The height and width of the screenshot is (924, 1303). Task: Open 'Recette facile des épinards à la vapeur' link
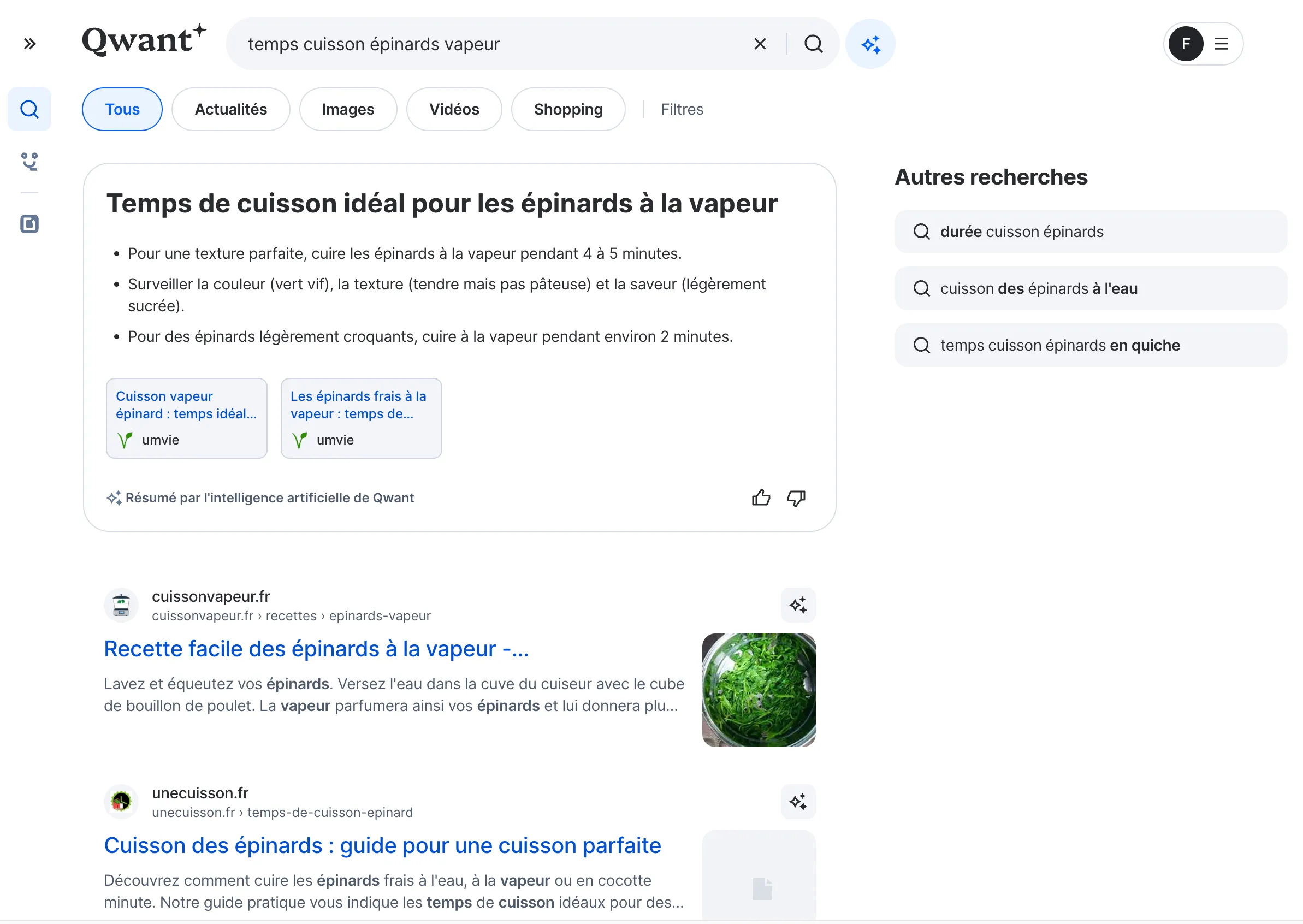[316, 649]
